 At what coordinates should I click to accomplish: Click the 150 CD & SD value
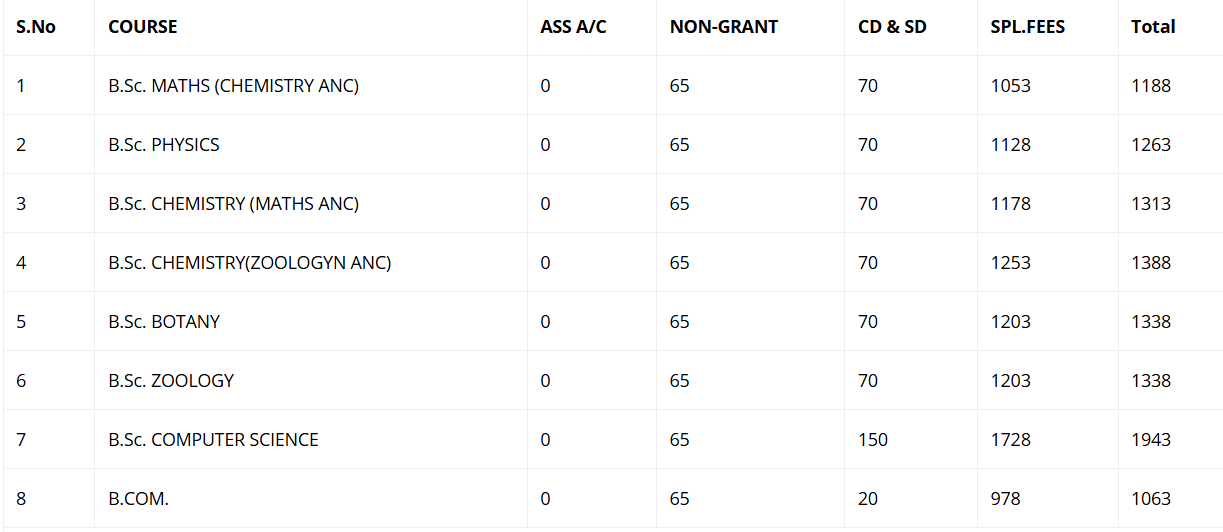(873, 440)
